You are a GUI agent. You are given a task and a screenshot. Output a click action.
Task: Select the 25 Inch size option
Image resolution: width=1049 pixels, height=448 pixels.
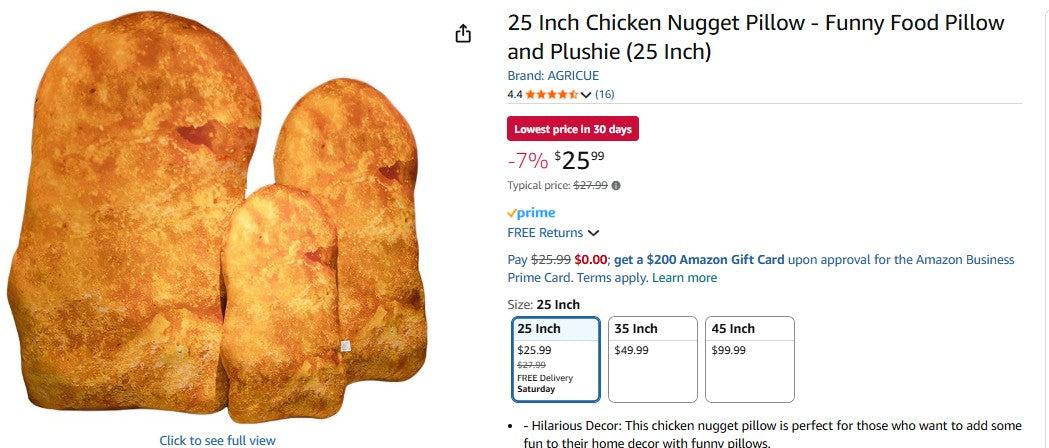556,358
